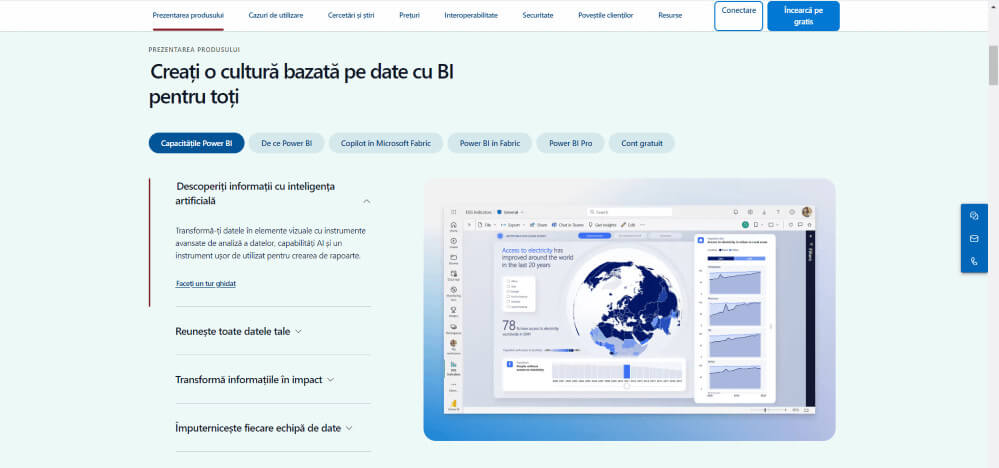Expand 'Transformă informațiile în impact' section

254,379
